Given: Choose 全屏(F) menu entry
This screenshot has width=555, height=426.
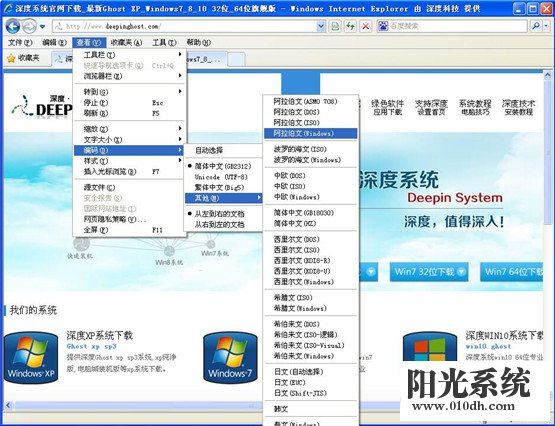Looking at the screenshot, I should pos(130,230).
